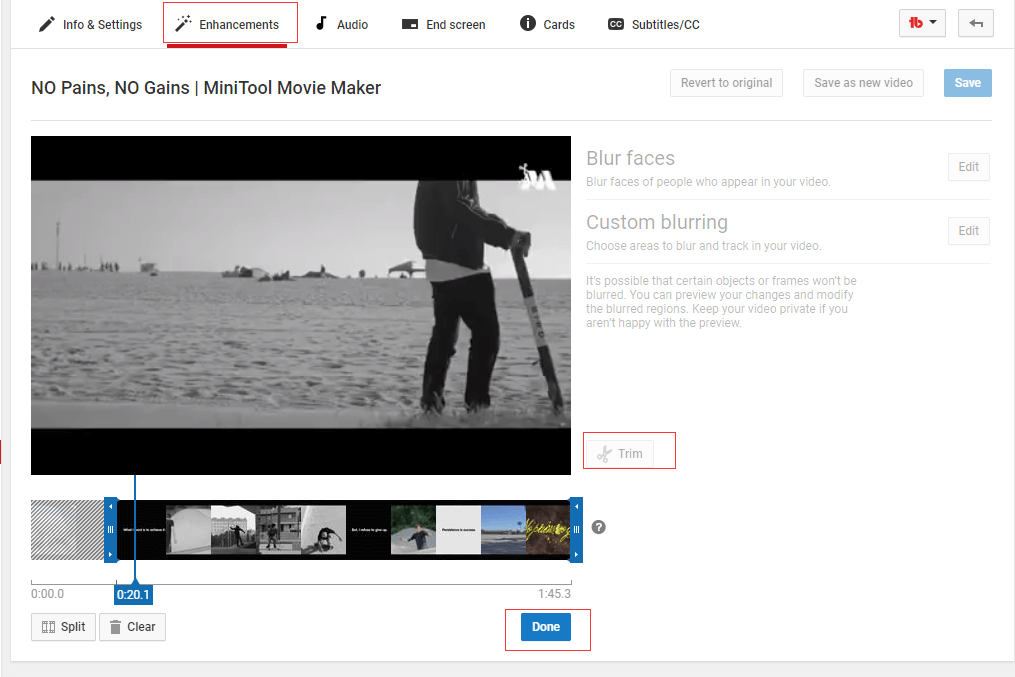The height and width of the screenshot is (677, 1015).
Task: Click the 0:20.1 playhead marker
Action: pos(133,594)
